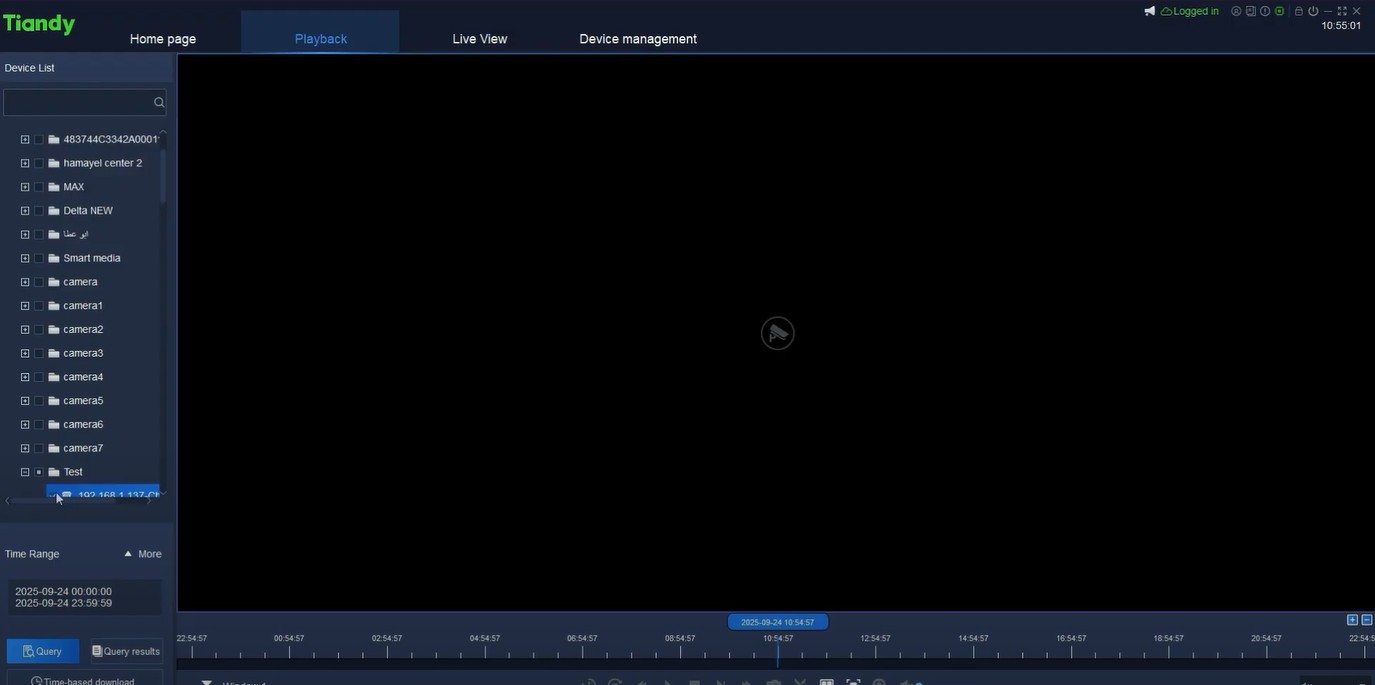Screen dimensions: 1375x685
Task: Click inside the device search field
Action: click(x=80, y=100)
